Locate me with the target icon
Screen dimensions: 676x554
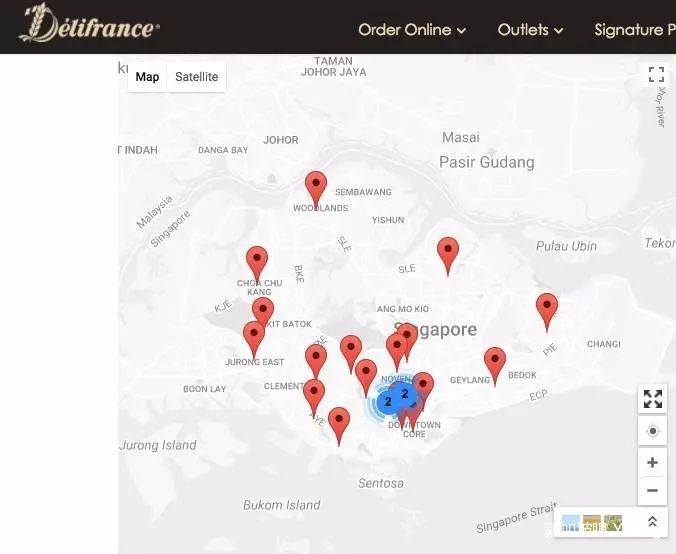653,431
